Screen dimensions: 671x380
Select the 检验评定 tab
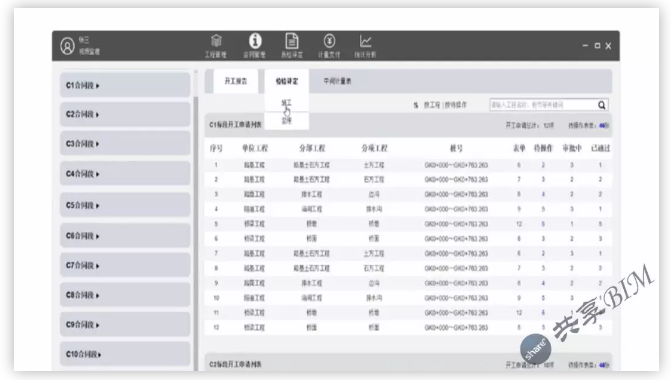pyautogui.click(x=287, y=81)
